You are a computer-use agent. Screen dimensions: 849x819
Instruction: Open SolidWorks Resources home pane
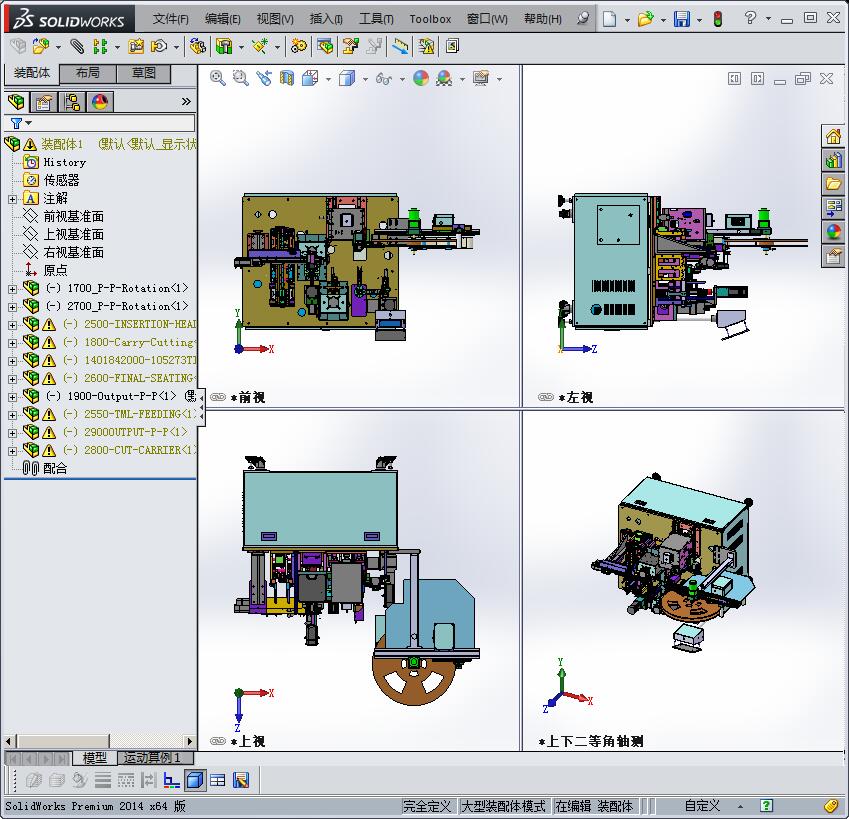(x=833, y=136)
